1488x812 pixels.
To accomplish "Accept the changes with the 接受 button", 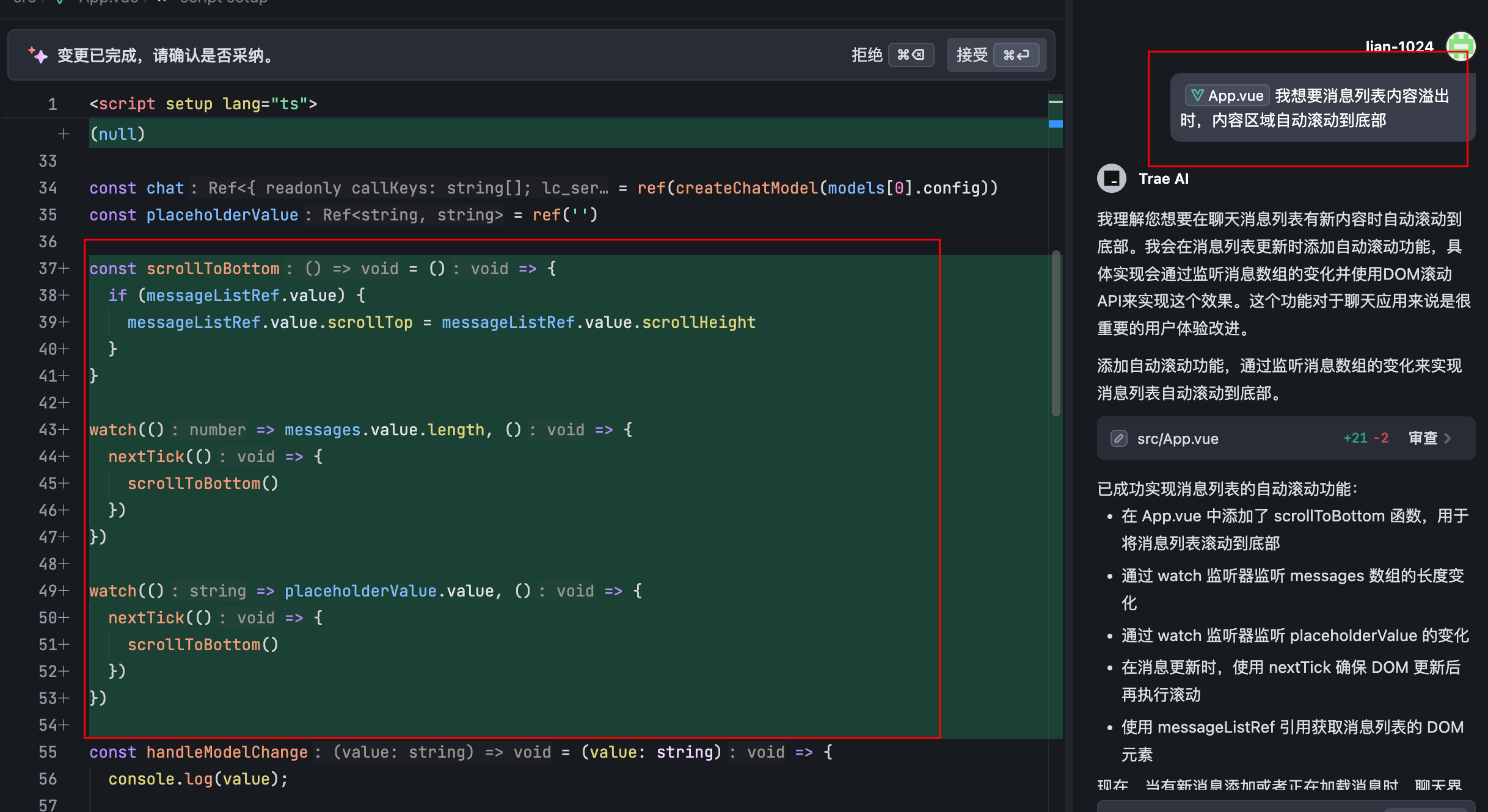I will (x=971, y=55).
